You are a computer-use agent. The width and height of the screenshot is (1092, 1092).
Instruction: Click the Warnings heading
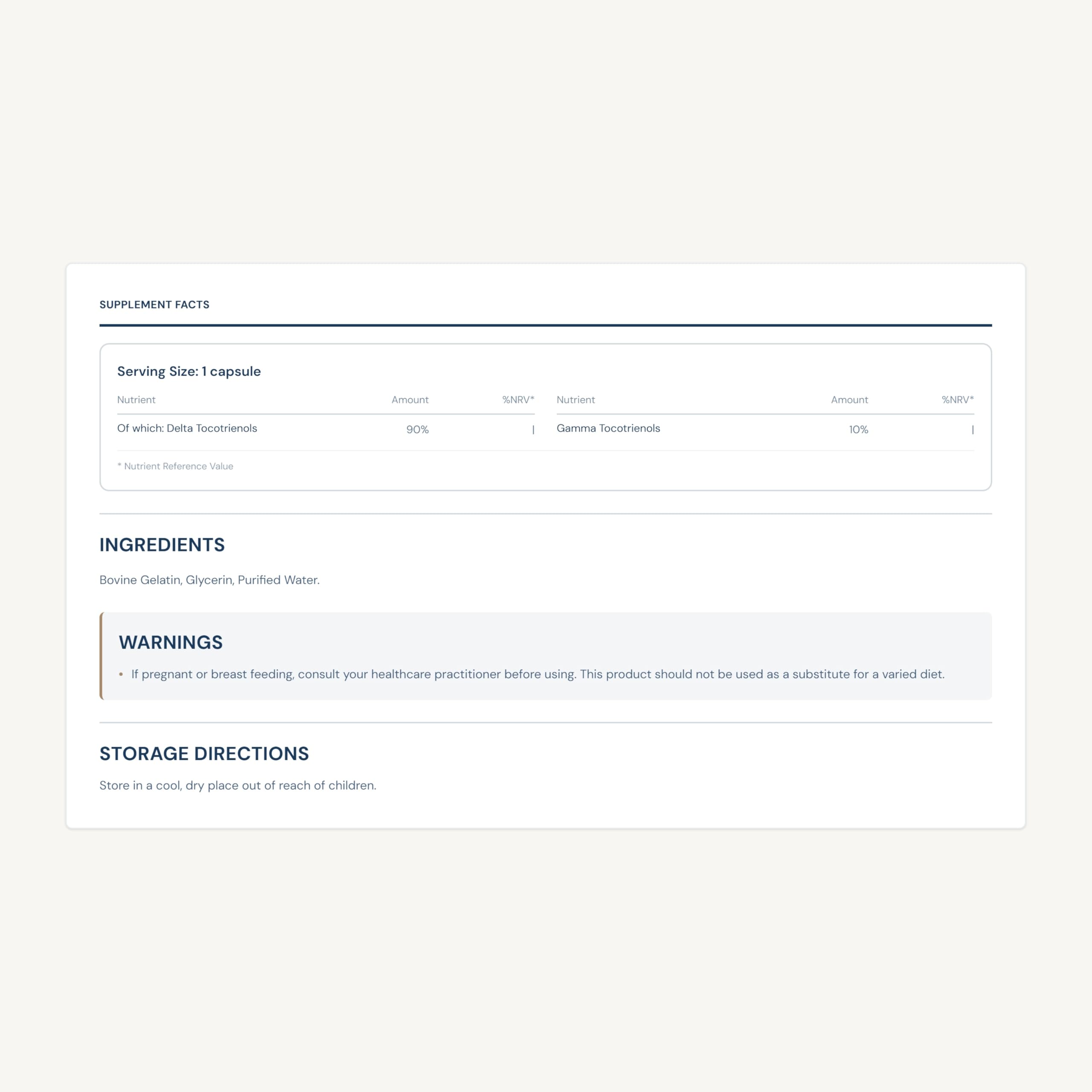coord(171,643)
